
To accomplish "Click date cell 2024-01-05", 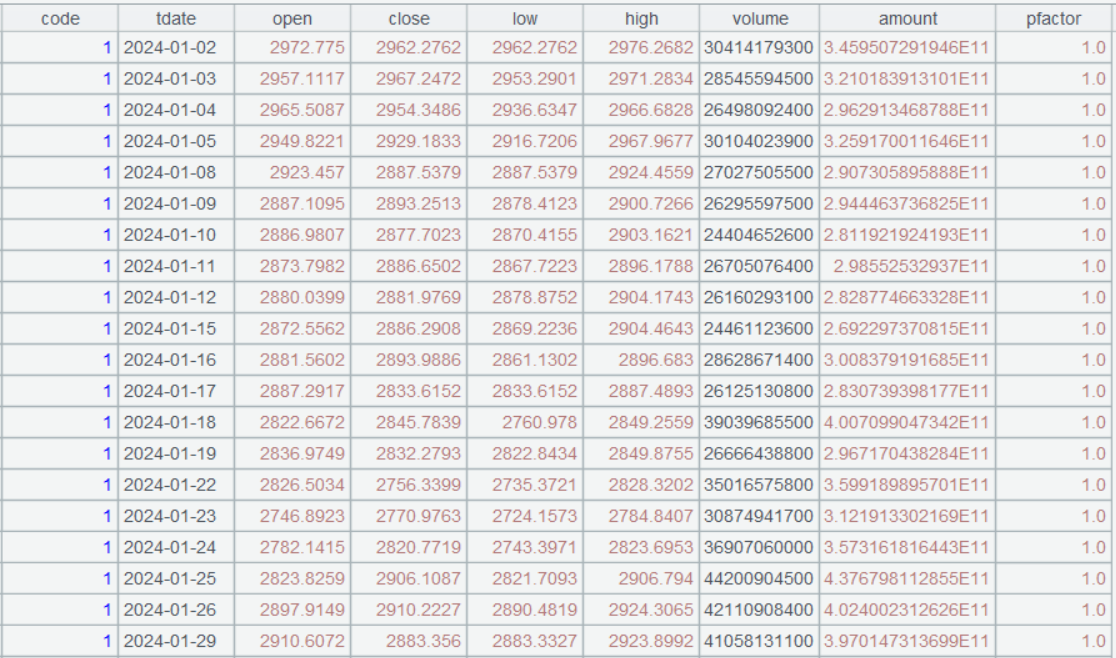I will click(x=176, y=142).
